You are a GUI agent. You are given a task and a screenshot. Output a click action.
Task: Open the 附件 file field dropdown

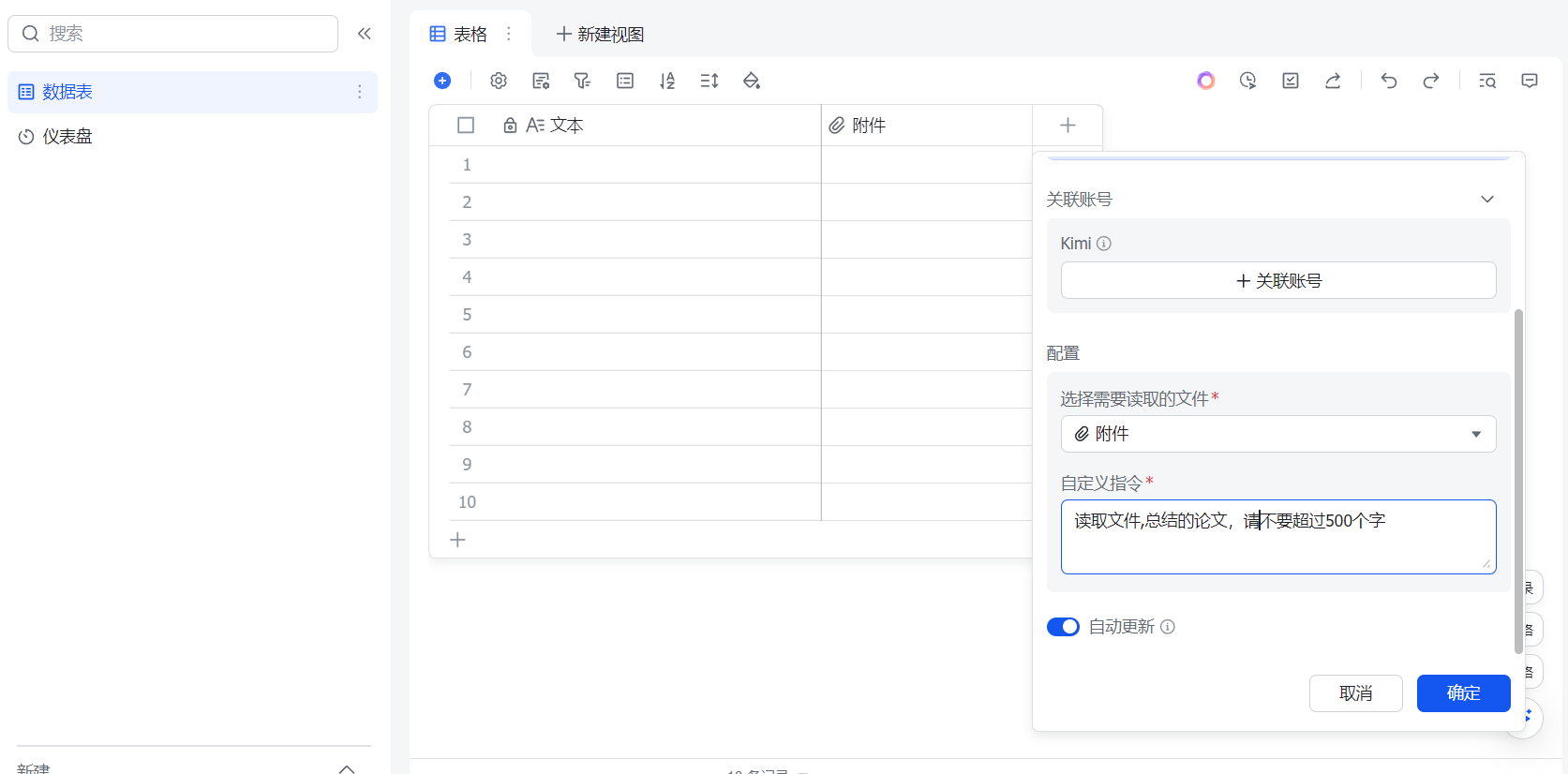[1277, 434]
